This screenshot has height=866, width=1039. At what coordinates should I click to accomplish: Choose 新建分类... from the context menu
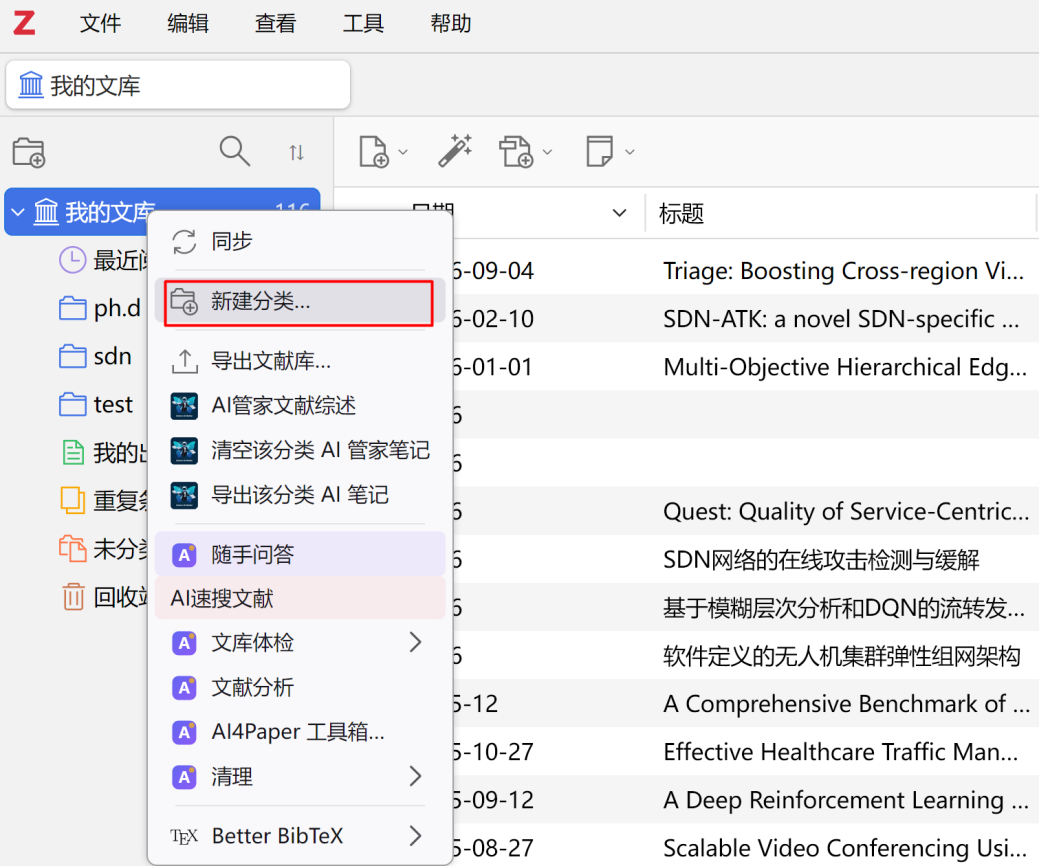(x=300, y=301)
